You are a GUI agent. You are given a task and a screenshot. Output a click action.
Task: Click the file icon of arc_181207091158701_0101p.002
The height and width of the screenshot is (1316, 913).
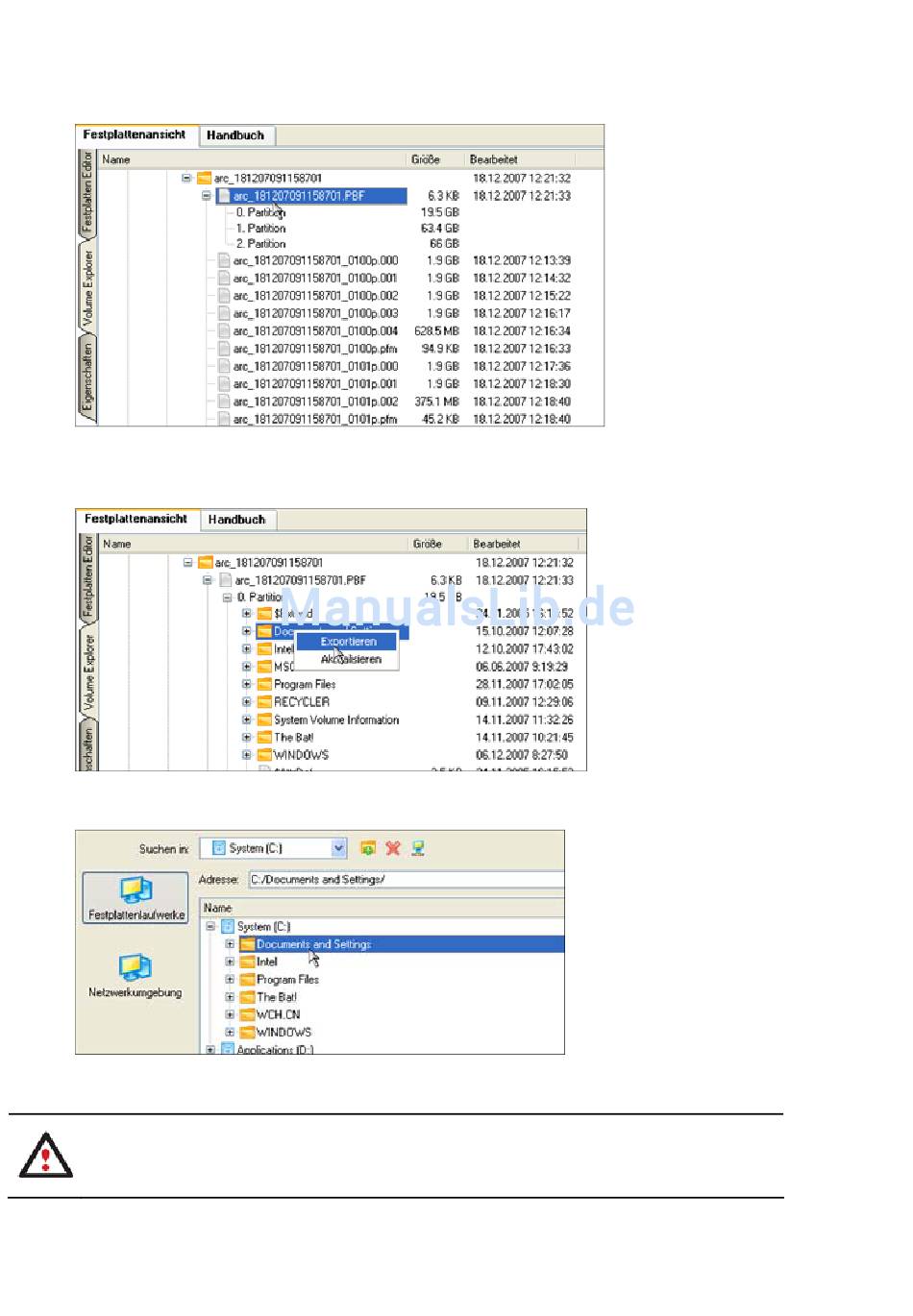[x=224, y=402]
